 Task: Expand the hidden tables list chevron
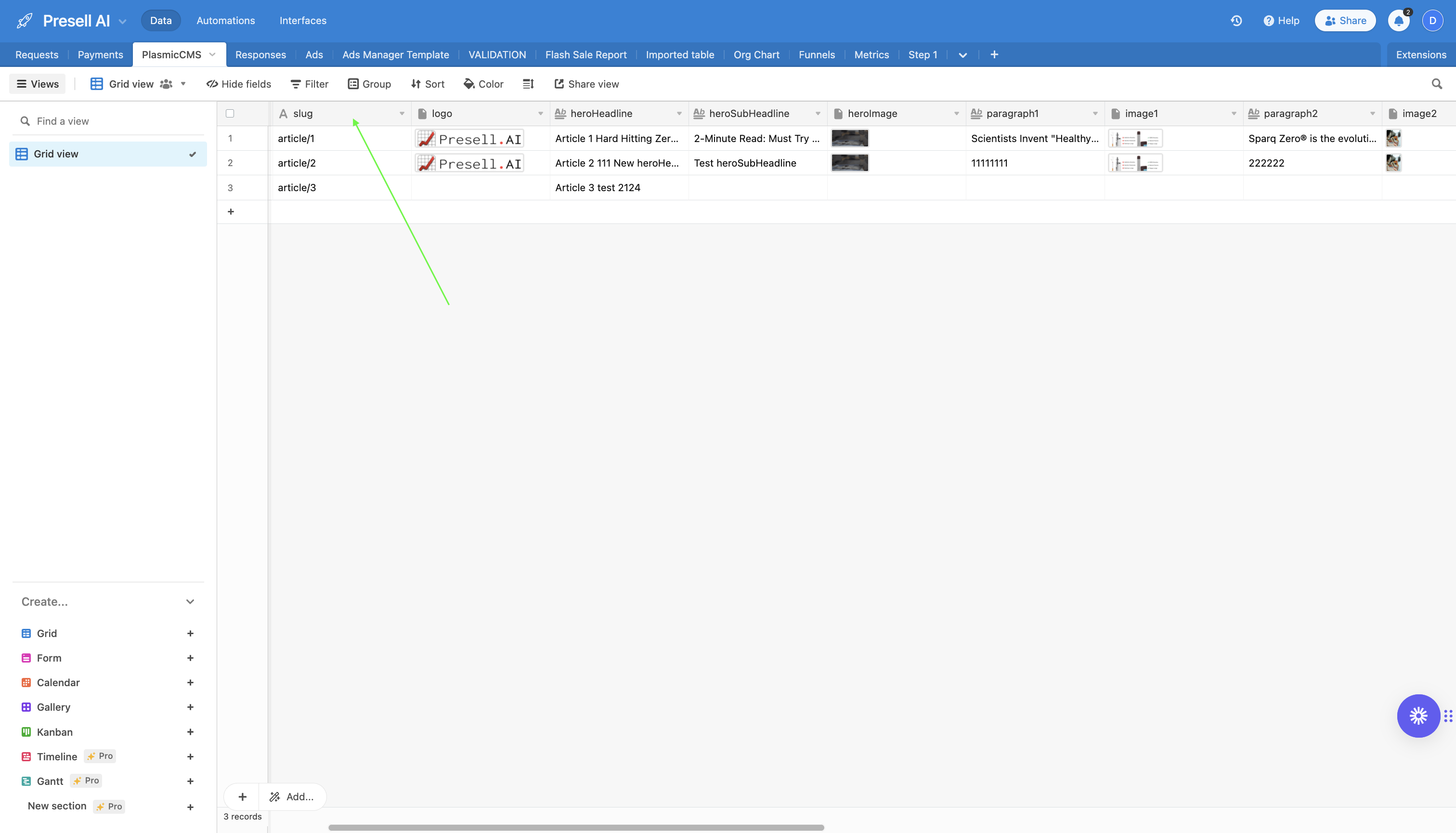coord(963,55)
